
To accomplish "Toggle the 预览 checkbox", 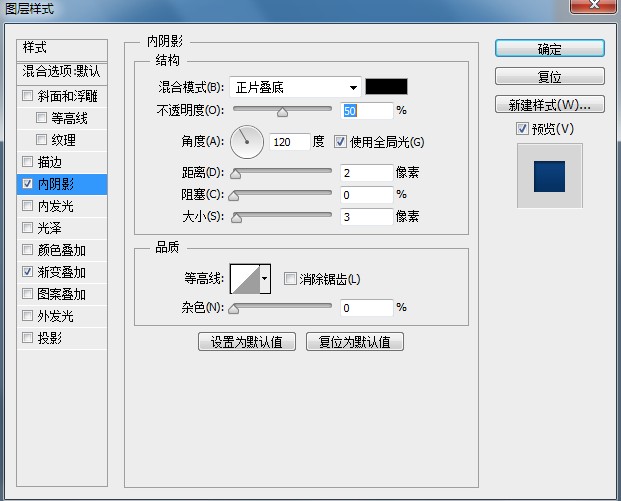I will pyautogui.click(x=522, y=128).
